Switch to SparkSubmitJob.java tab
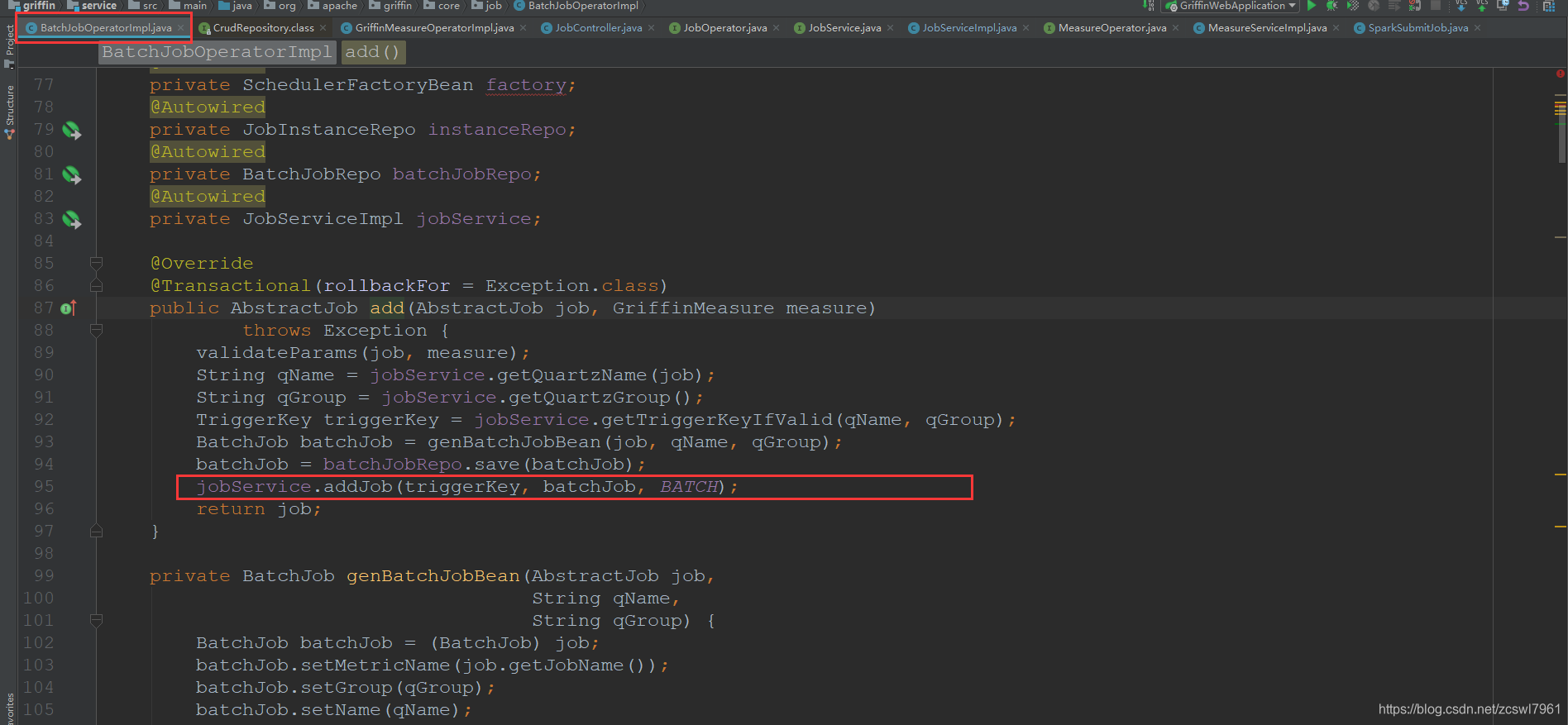1568x725 pixels. tap(1417, 28)
